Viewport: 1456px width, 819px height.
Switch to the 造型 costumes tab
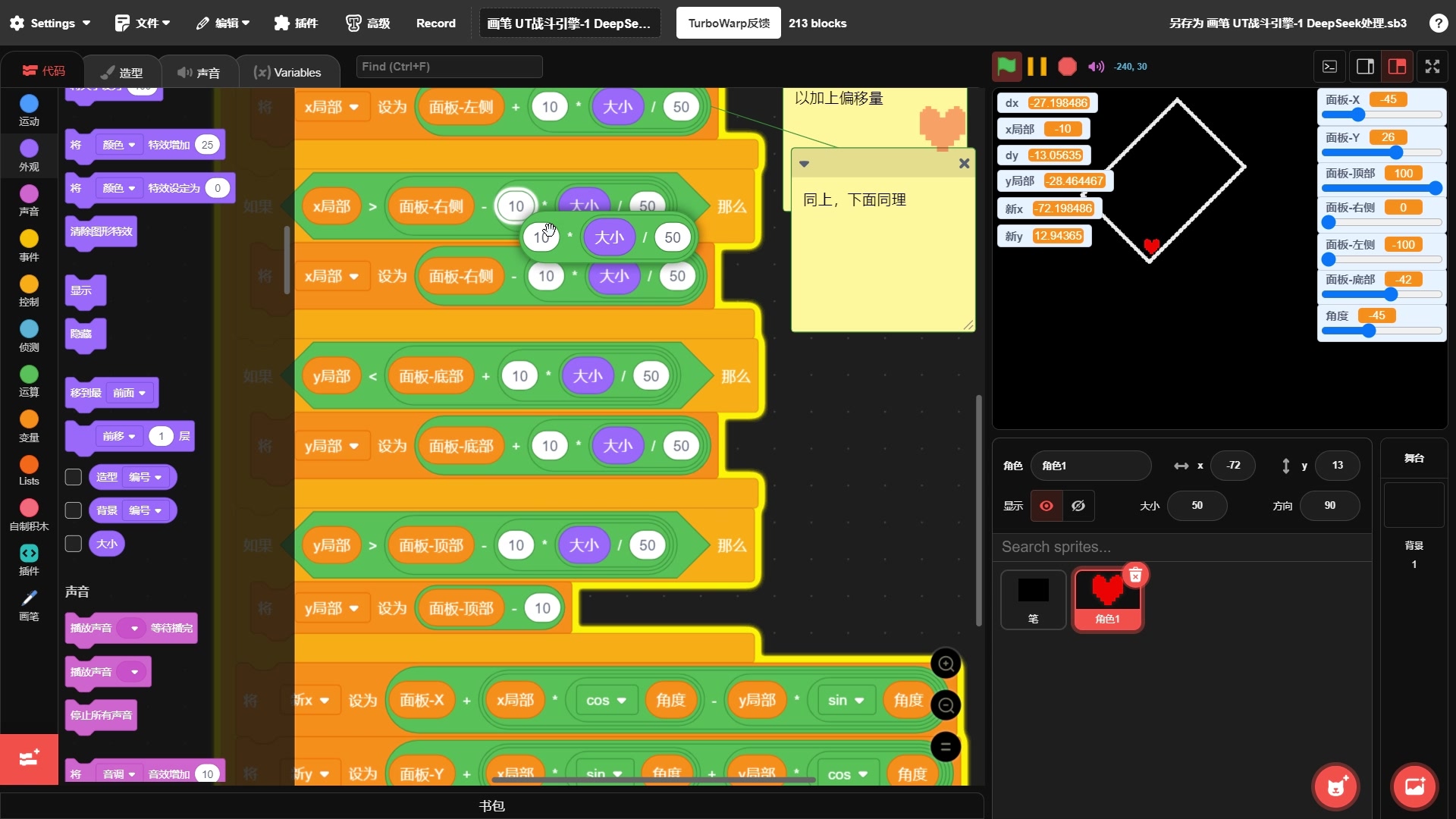tap(121, 72)
